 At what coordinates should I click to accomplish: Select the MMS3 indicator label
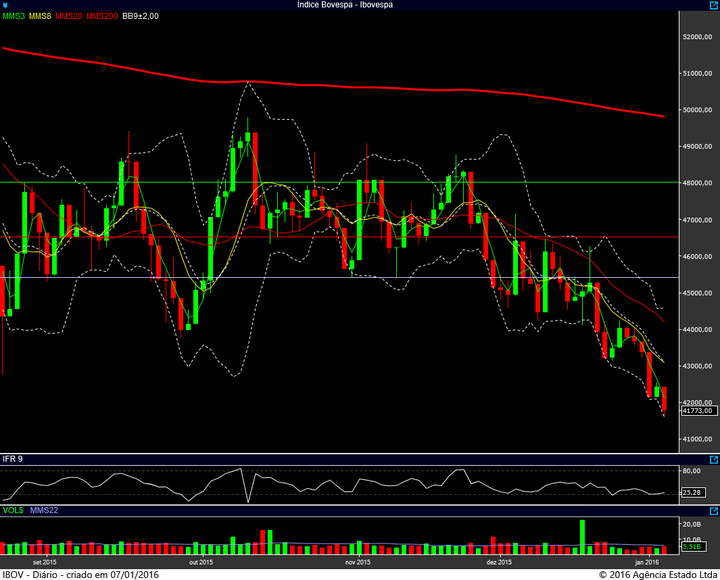coord(13,16)
